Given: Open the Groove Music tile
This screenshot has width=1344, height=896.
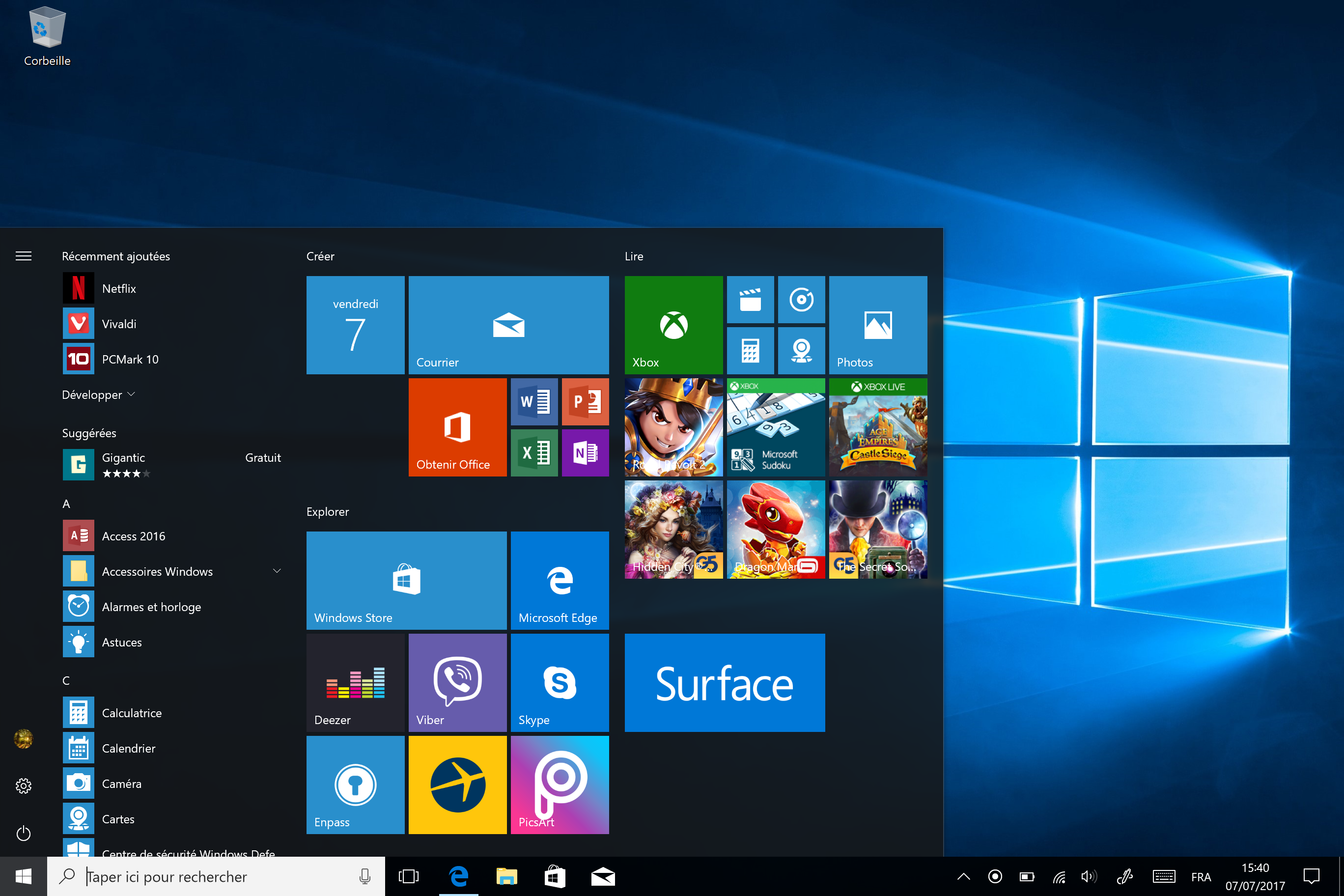Looking at the screenshot, I should tap(802, 300).
